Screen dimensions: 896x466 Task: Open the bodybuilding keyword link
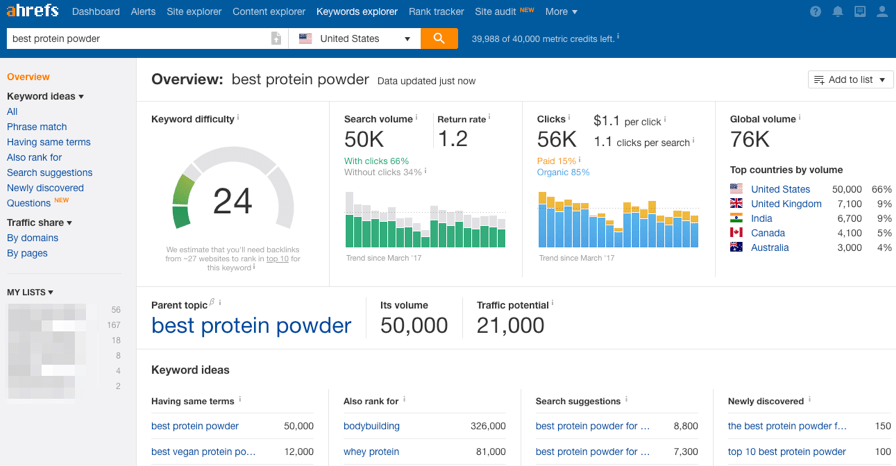pyautogui.click(x=371, y=425)
